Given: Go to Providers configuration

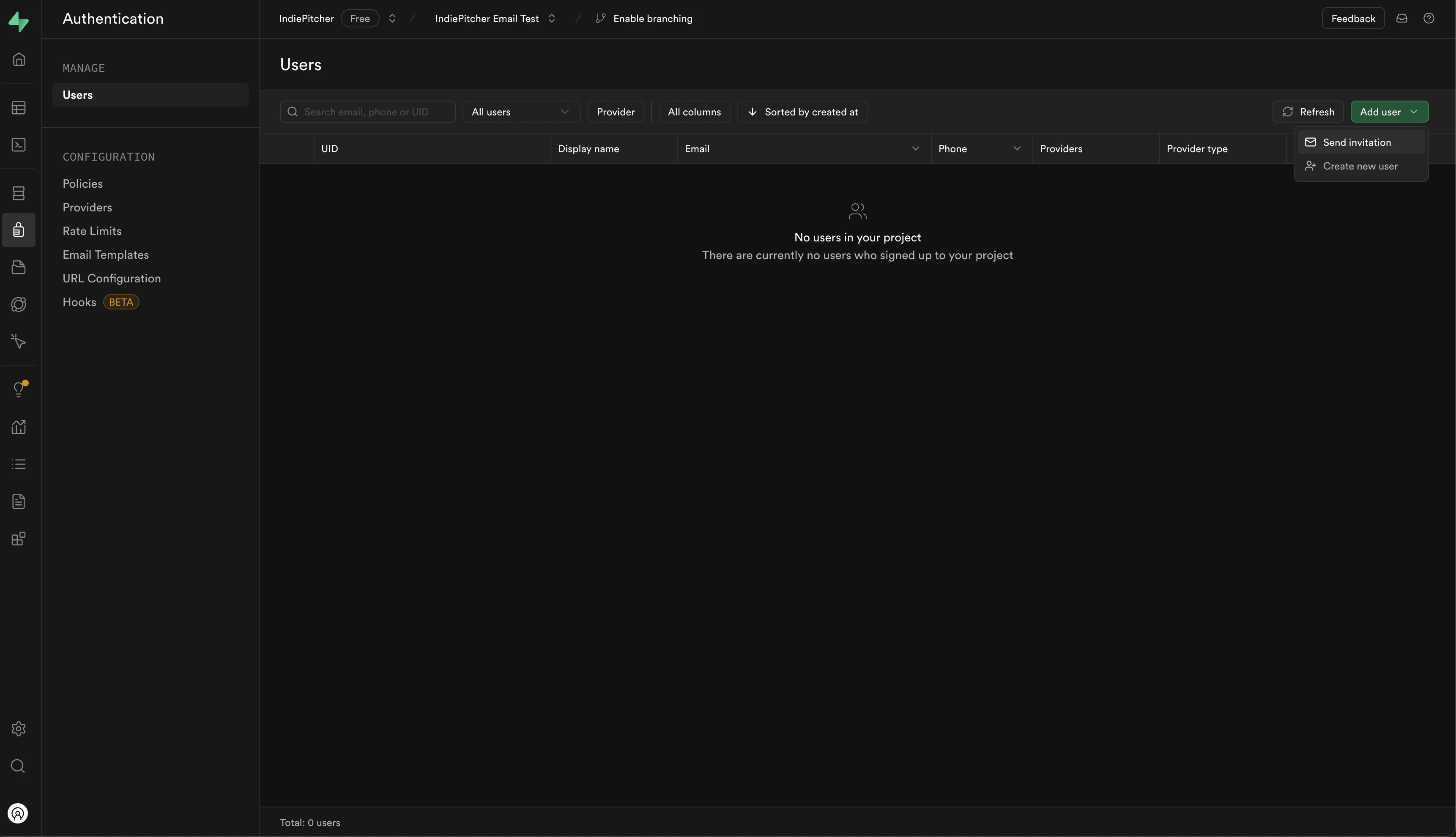Looking at the screenshot, I should (88, 207).
